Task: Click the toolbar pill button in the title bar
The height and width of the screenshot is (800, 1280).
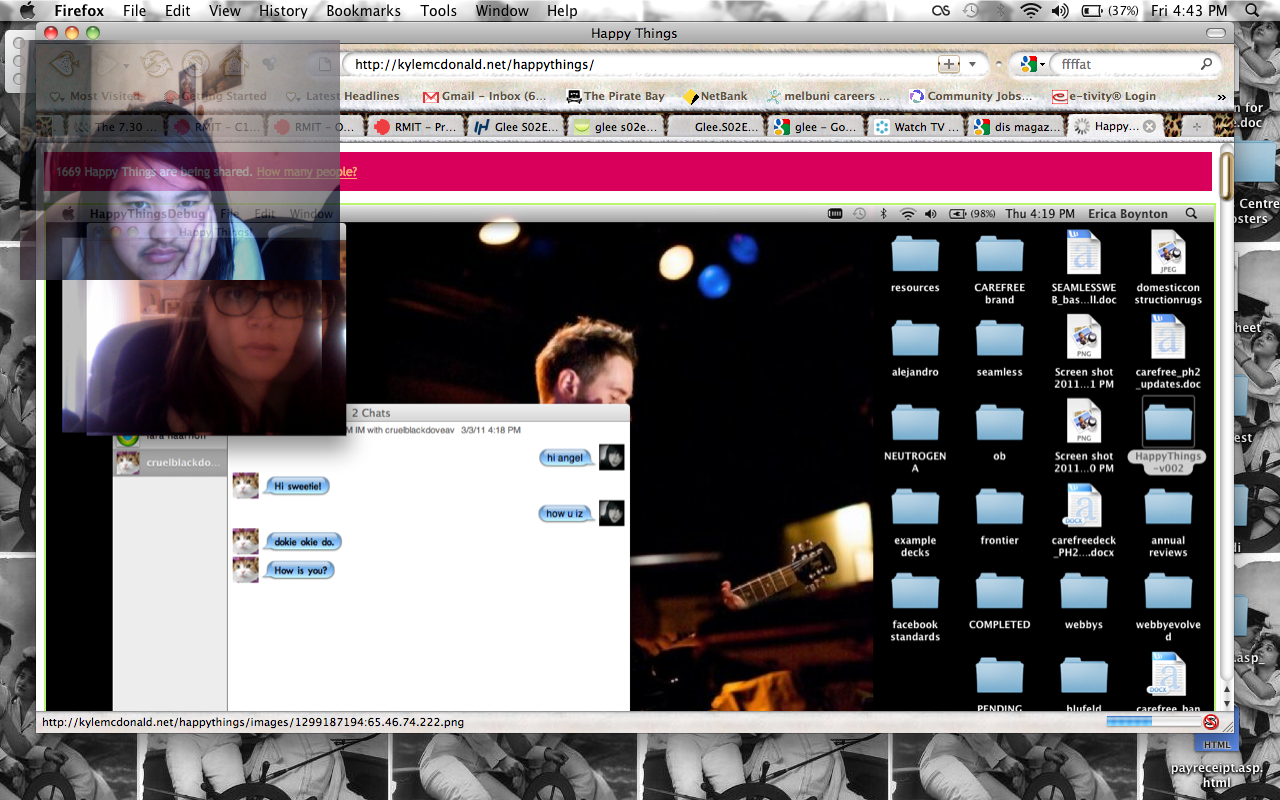Action: pos(1216,33)
